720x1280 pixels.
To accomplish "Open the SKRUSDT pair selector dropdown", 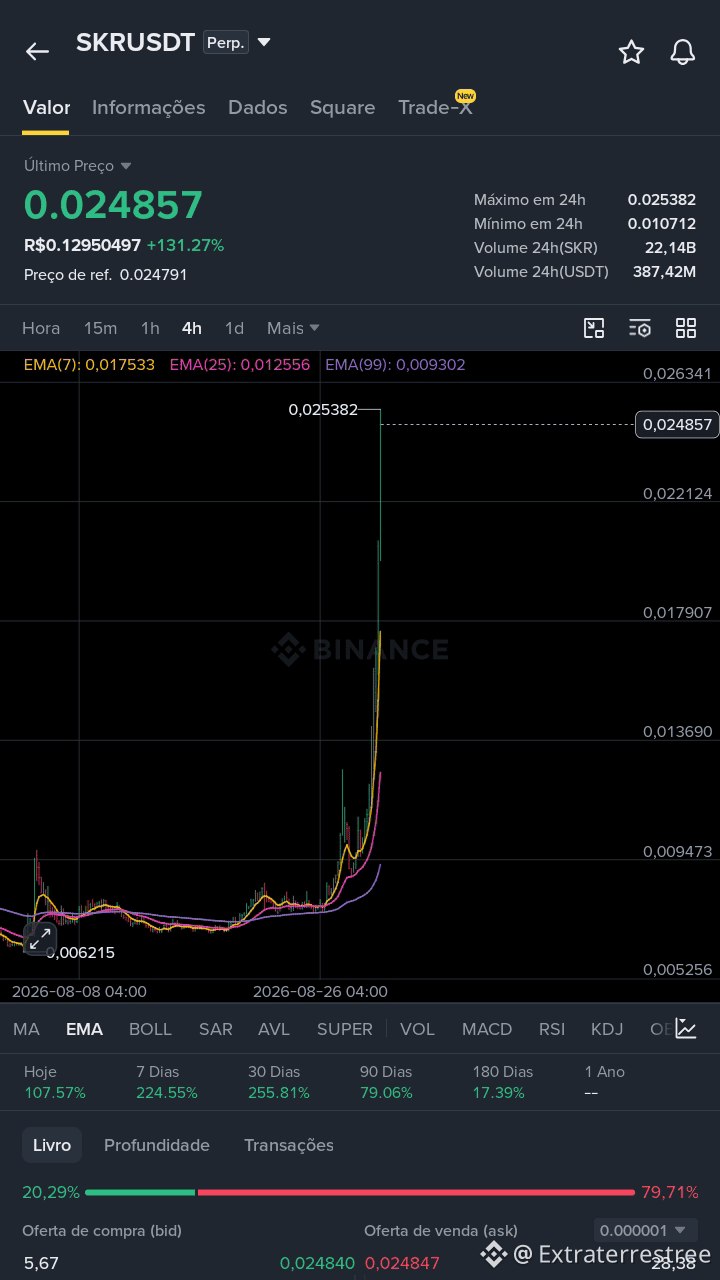I will point(264,42).
